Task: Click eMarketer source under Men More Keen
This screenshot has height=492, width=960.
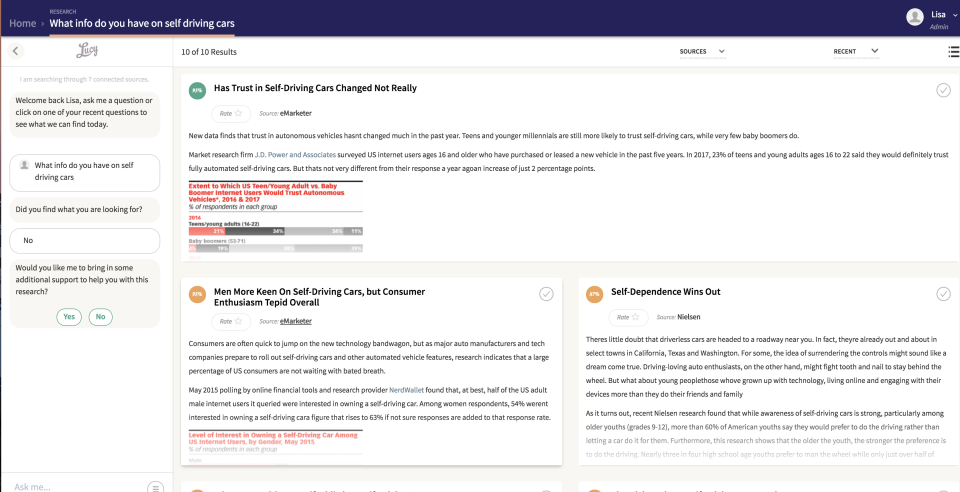Action: point(296,321)
